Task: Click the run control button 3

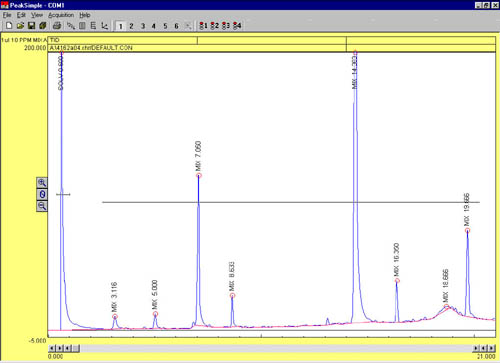Action: pos(226,26)
